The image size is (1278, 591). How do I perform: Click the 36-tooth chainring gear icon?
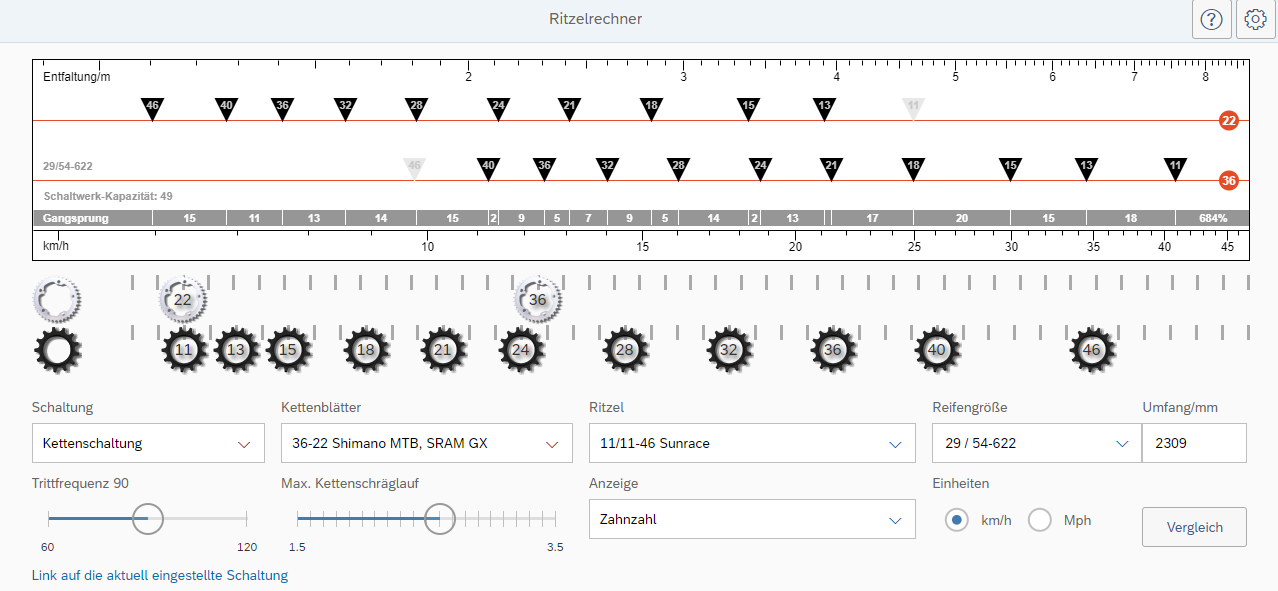(538, 299)
